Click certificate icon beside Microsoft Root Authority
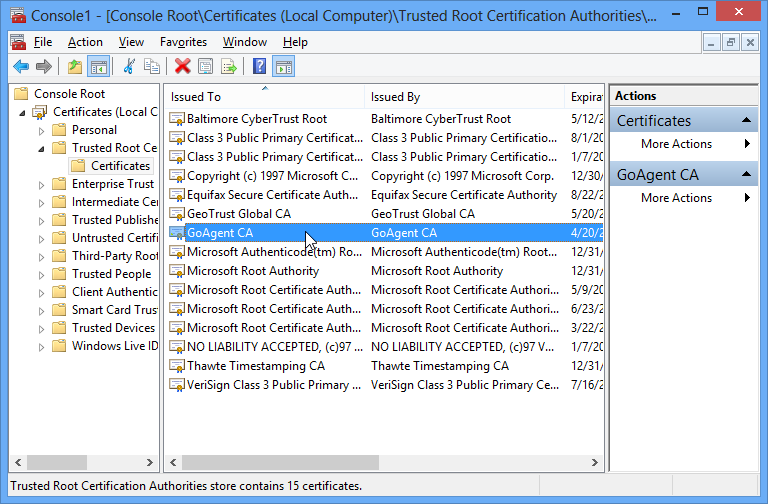 (x=176, y=271)
